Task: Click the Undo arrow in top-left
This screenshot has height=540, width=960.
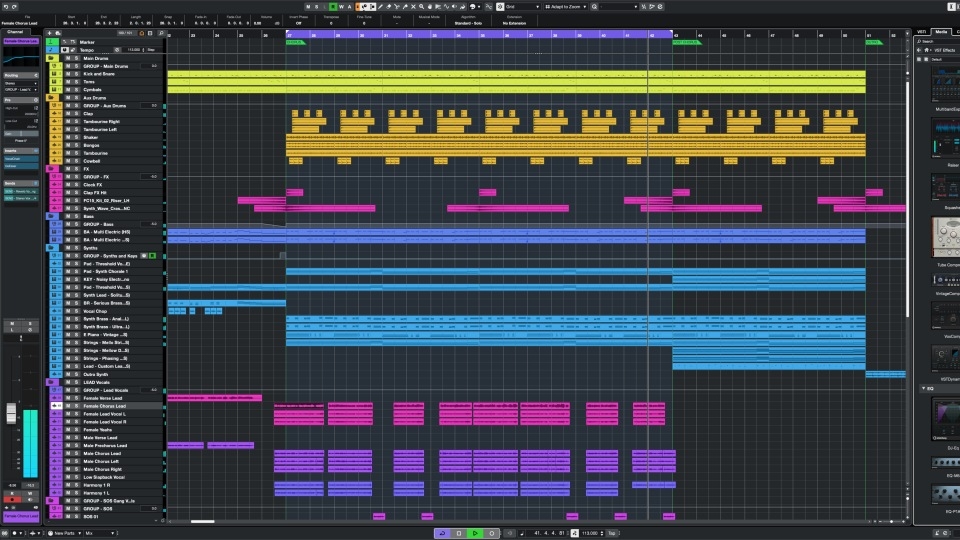Action: [x=6, y=7]
